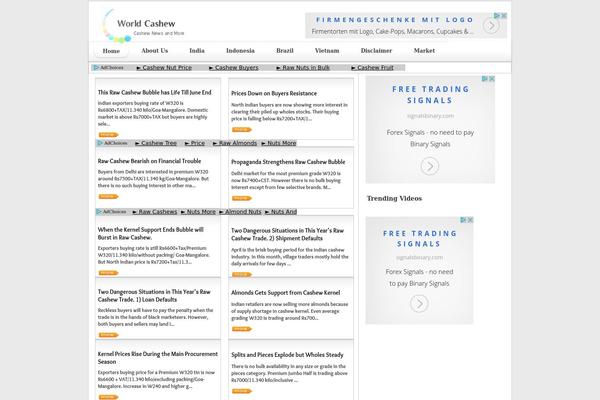Viewport: 600px width, 400px height.
Task: Go to the Indonesia section
Action: coord(240,51)
